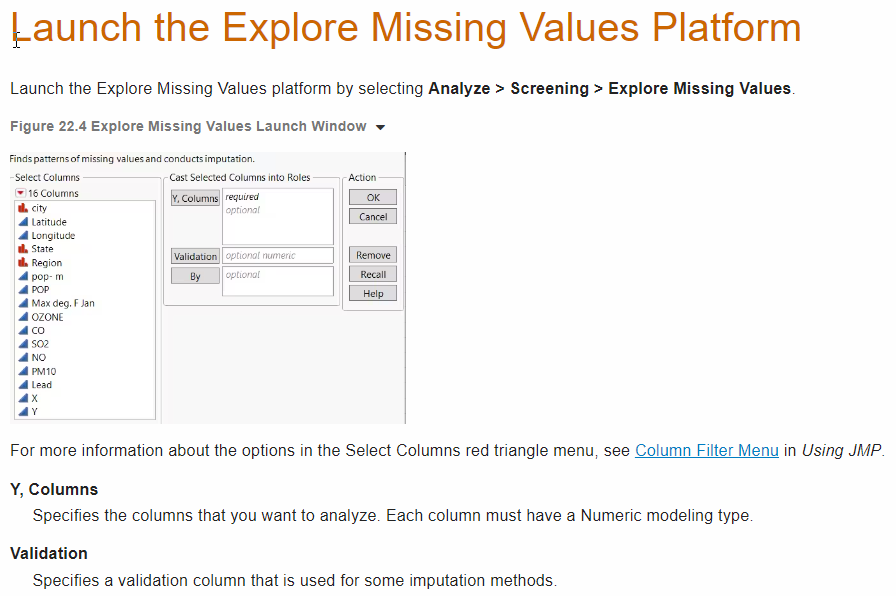Click the continuous icon beside SO2
Viewport: 896px width, 596px height.
click(23, 343)
